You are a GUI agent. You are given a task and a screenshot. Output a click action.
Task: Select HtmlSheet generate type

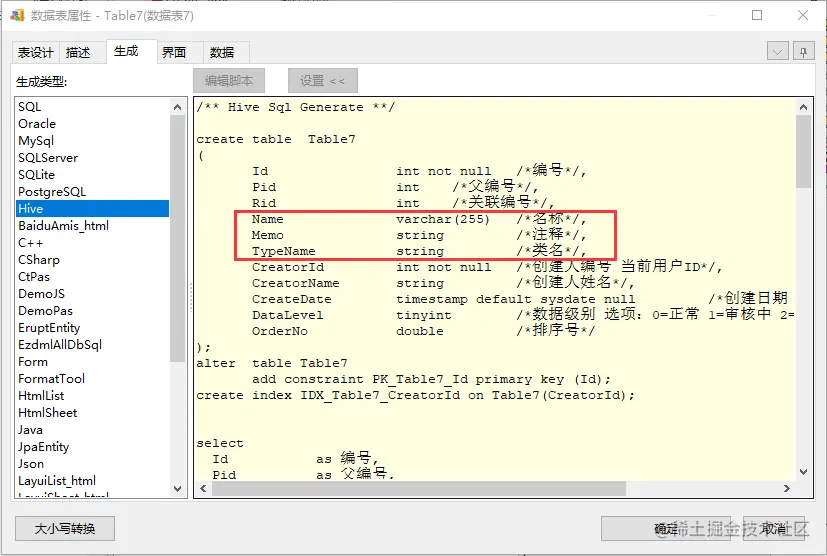click(92, 413)
